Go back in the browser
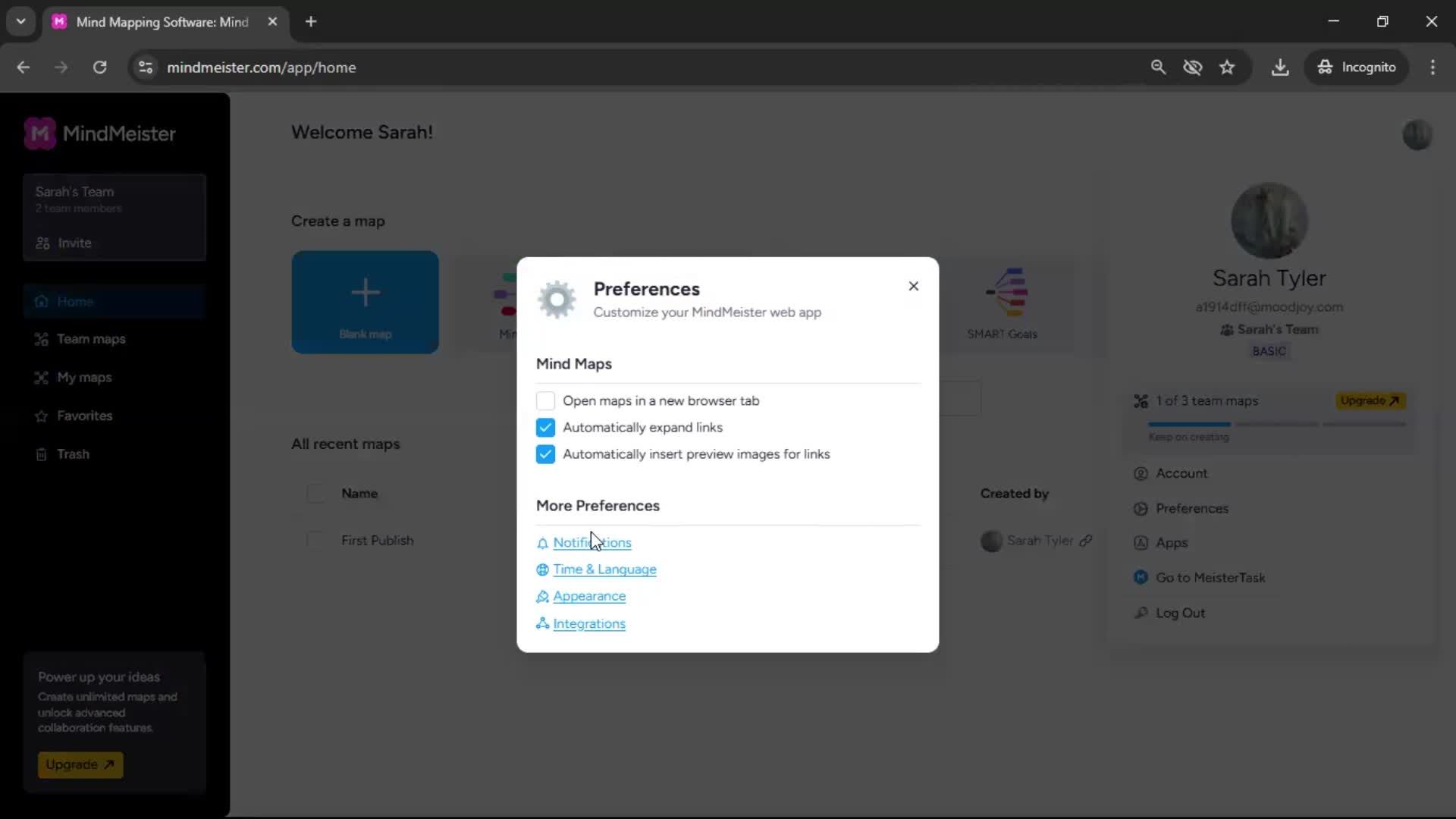Viewport: 1456px width, 819px height. point(24,67)
